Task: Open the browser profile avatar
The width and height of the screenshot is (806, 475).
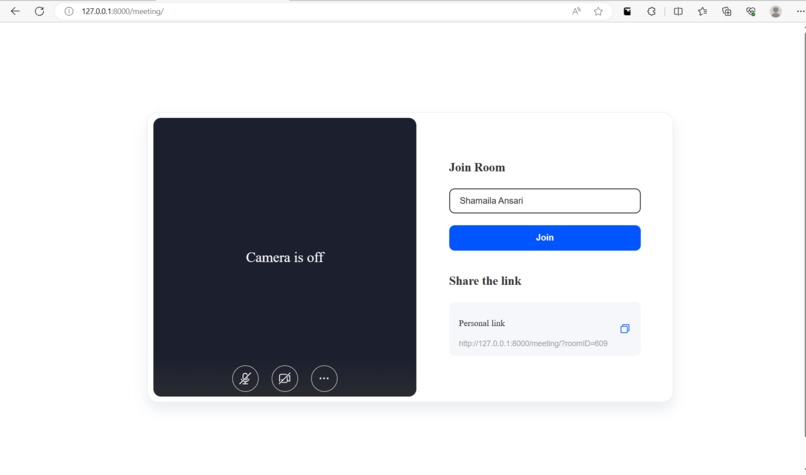Action: tap(776, 11)
